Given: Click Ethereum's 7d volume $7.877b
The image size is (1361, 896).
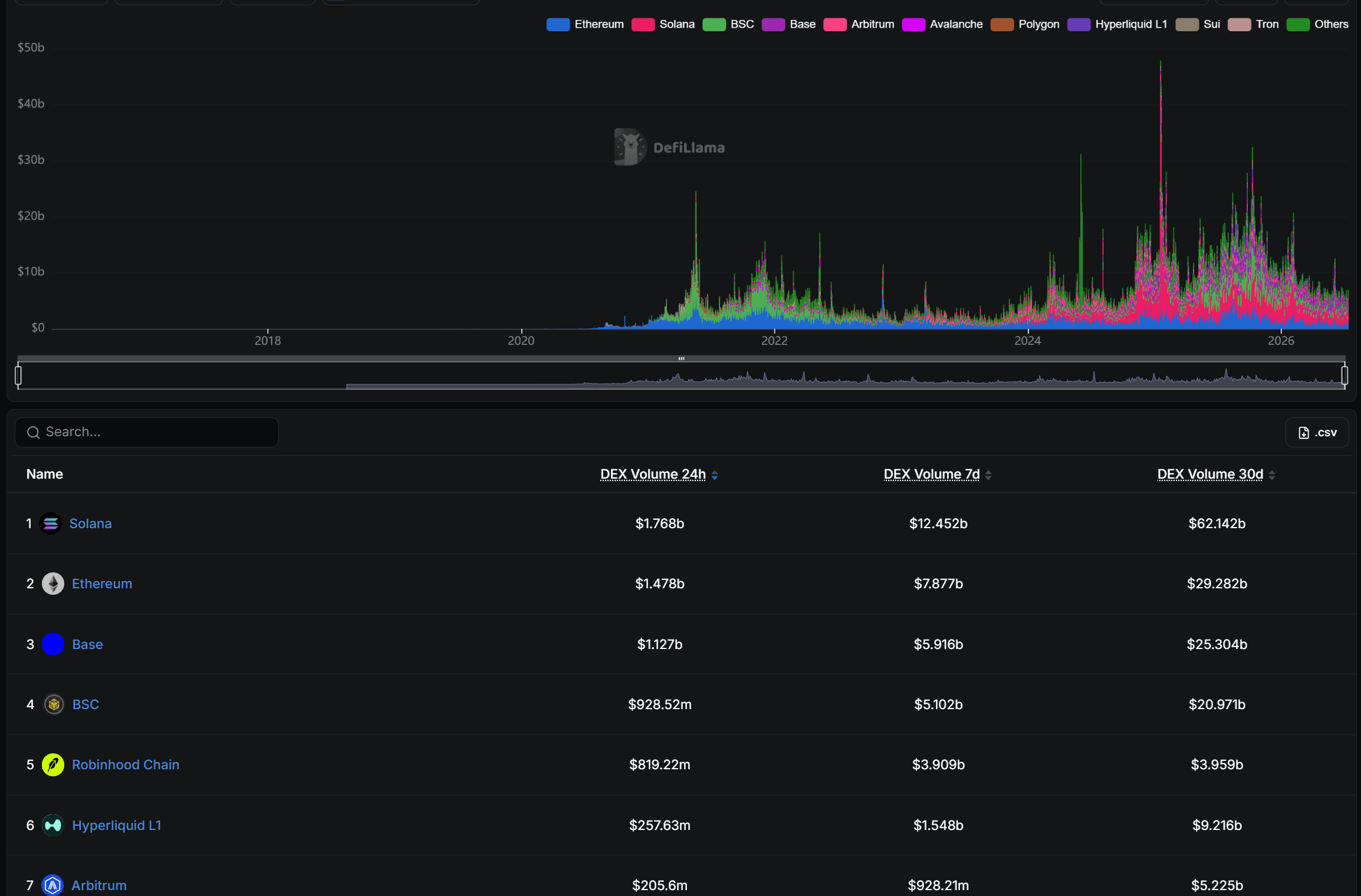Looking at the screenshot, I should (938, 584).
